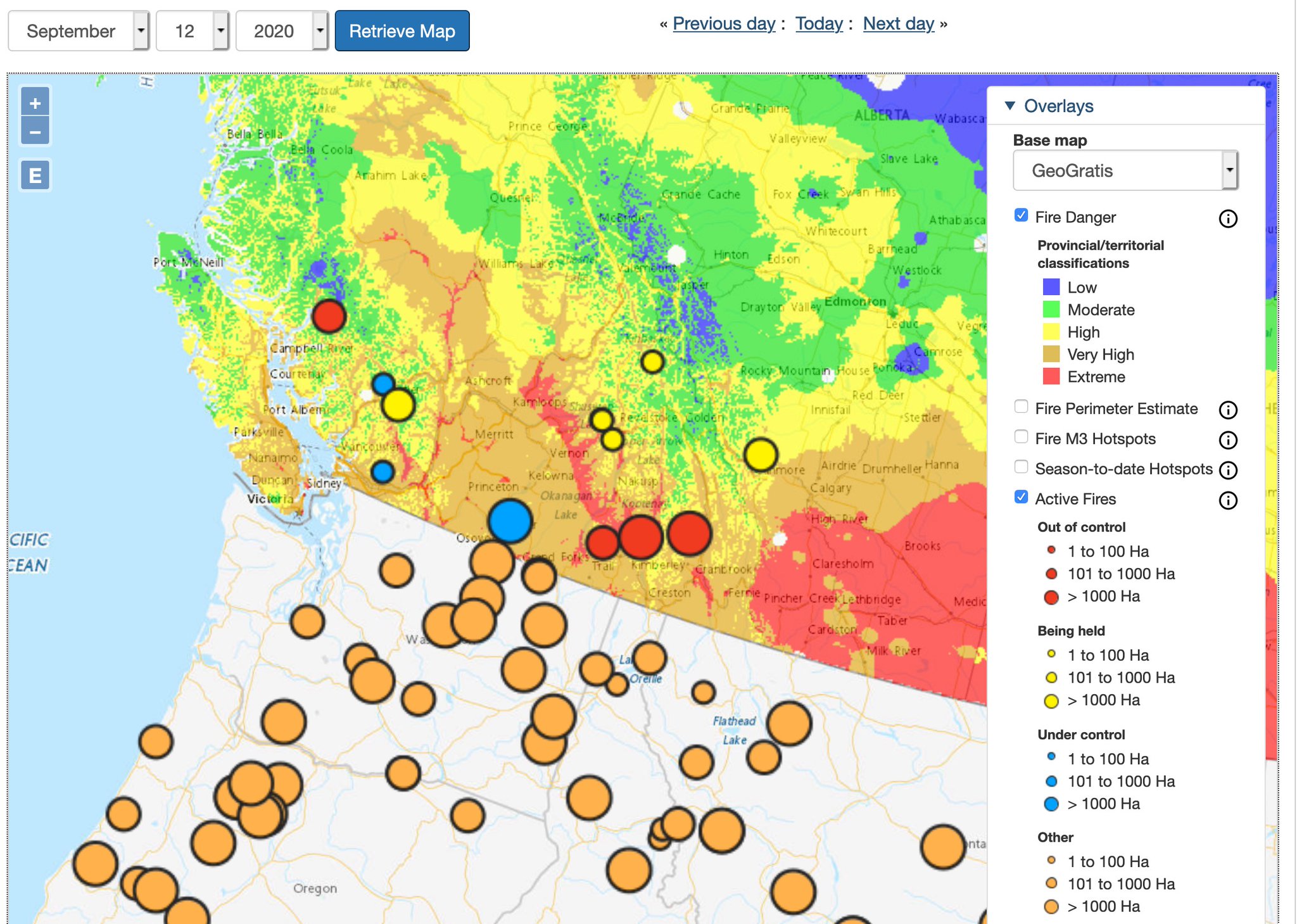Screen dimensions: 1297x924
Task: Click the 'Provincial/territorial classifications' heading
Action: [1101, 255]
